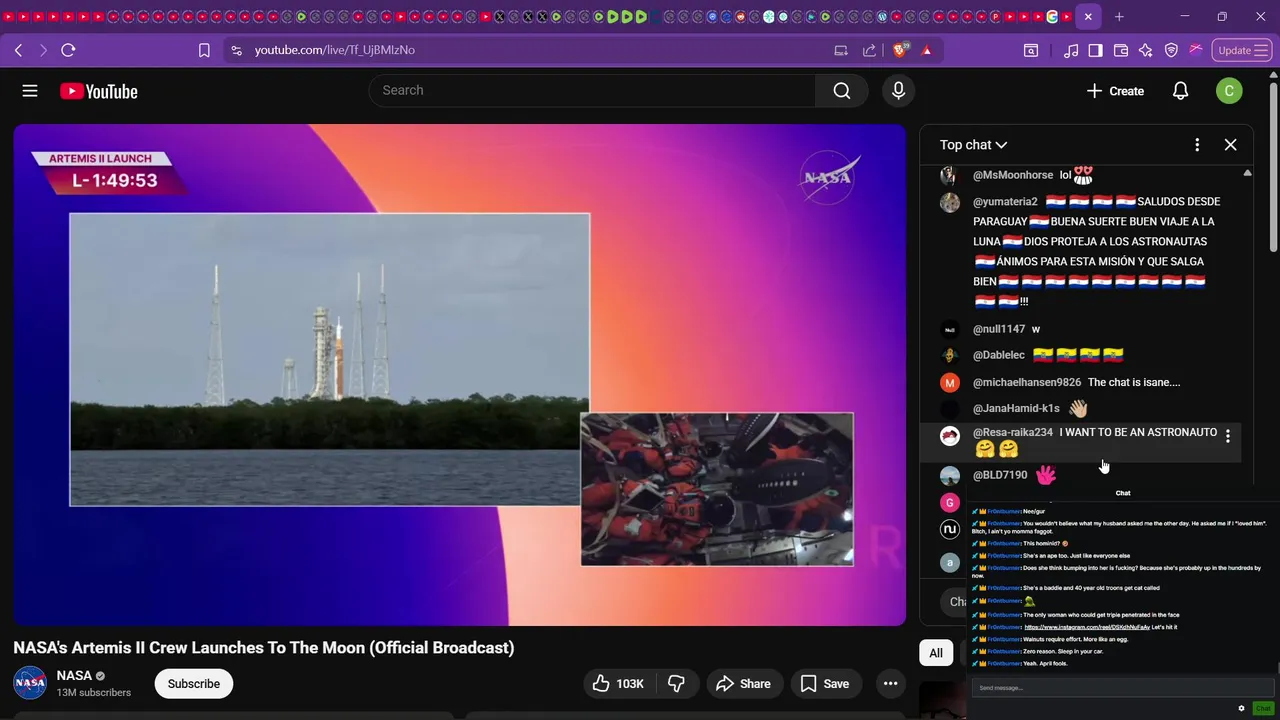Toggle browser sidebar panel icon
This screenshot has width=1280, height=720.
1096,50
